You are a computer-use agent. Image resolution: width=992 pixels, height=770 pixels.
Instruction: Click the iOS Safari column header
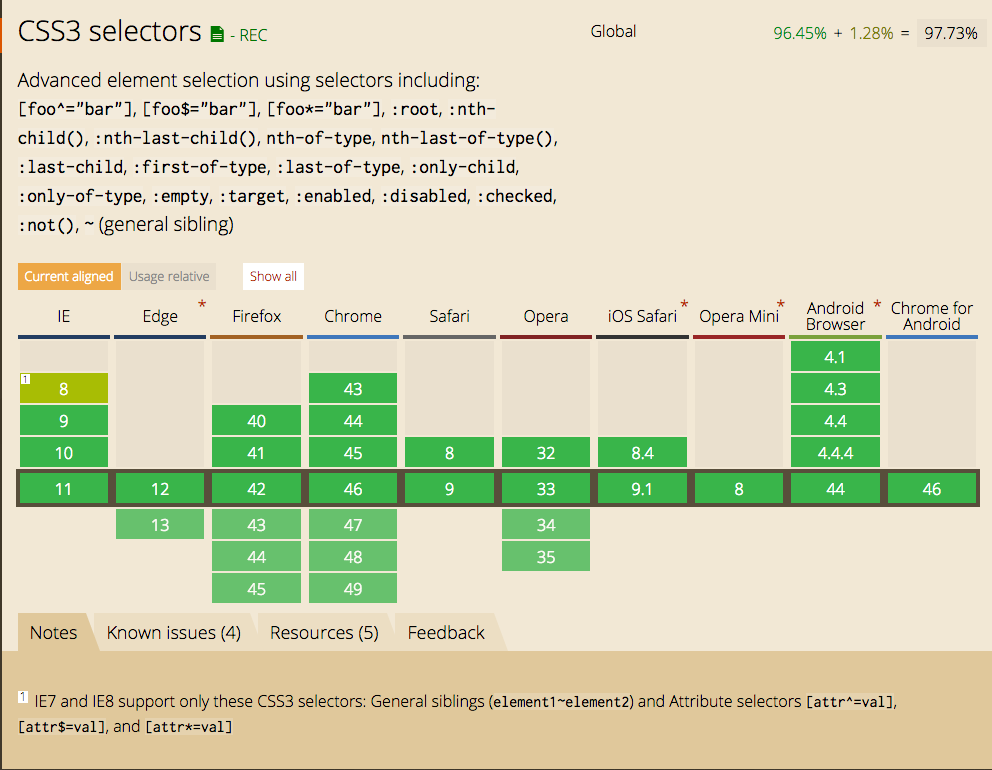(642, 316)
